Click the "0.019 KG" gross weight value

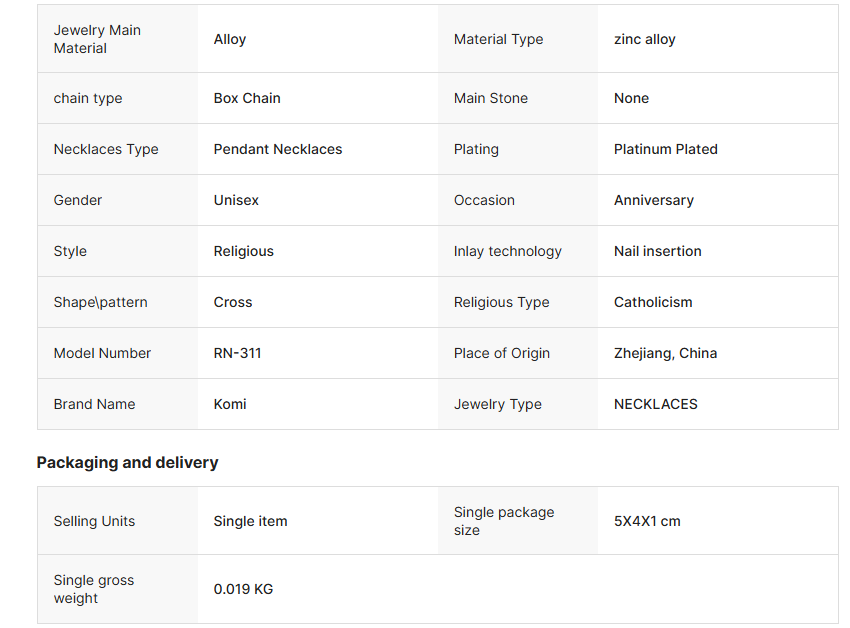(x=243, y=589)
